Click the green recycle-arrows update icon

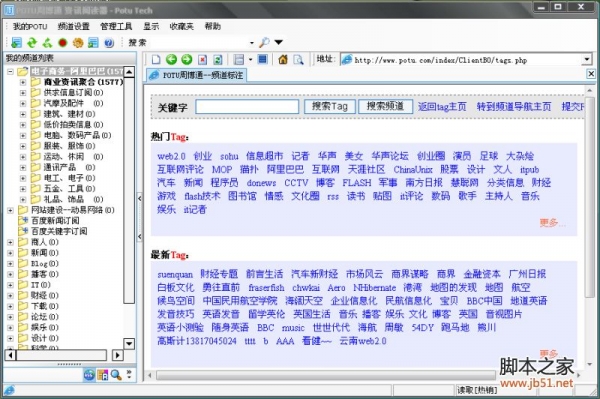[47, 42]
